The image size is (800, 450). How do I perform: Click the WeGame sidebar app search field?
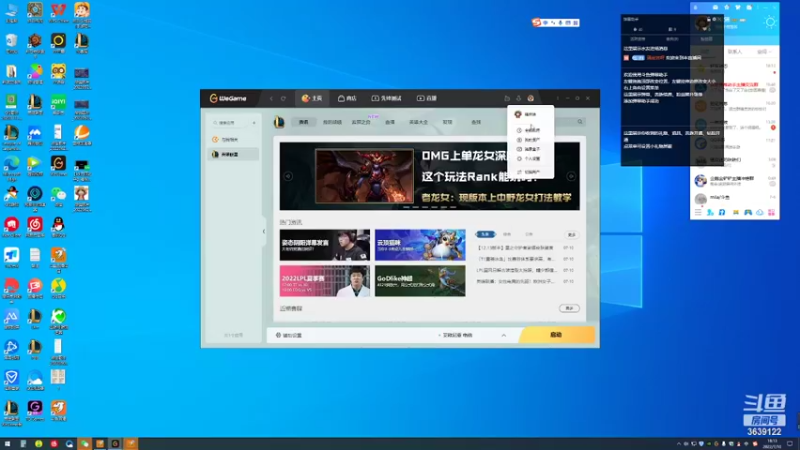[230, 123]
